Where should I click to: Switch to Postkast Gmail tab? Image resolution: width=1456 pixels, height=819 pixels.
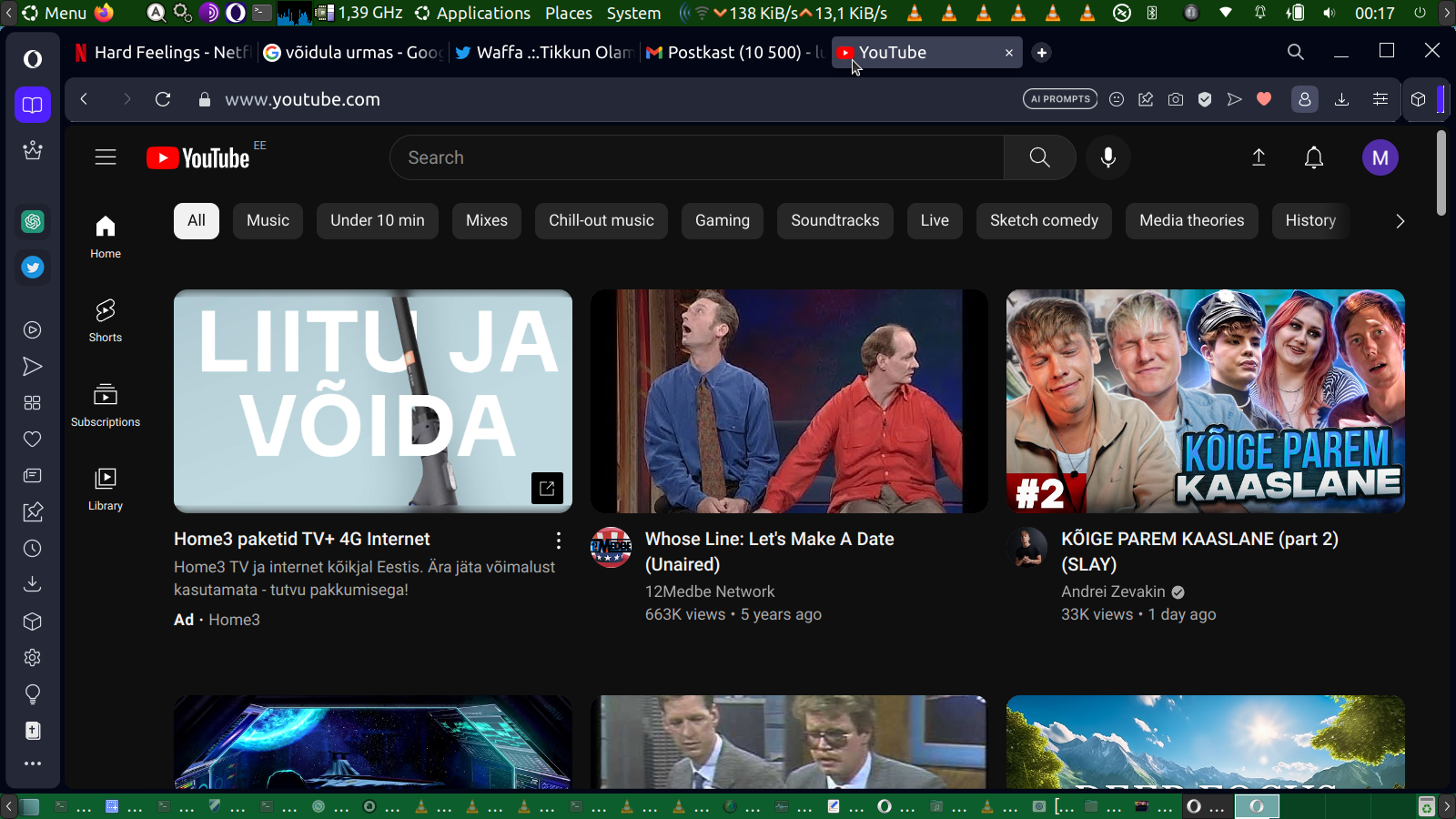coord(735,53)
